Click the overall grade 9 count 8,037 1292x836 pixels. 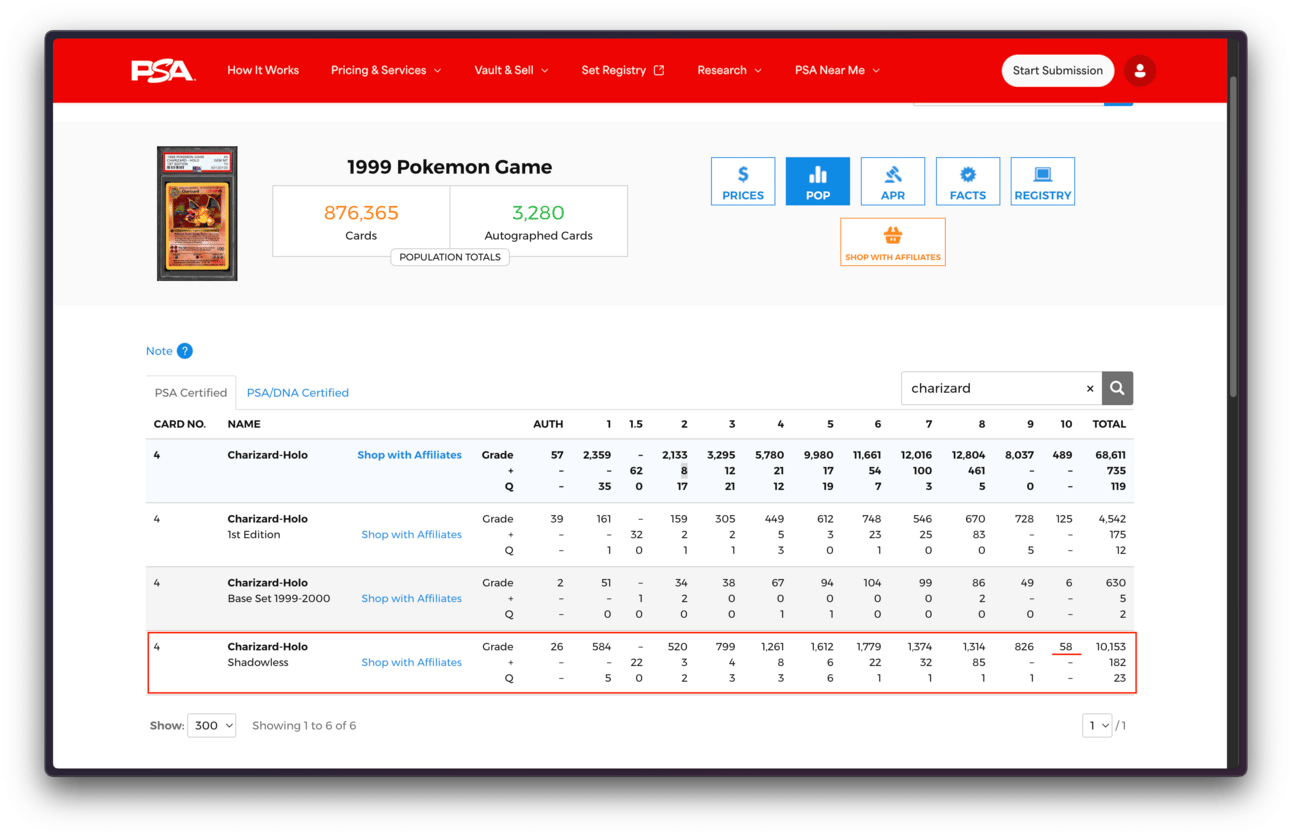[1020, 455]
